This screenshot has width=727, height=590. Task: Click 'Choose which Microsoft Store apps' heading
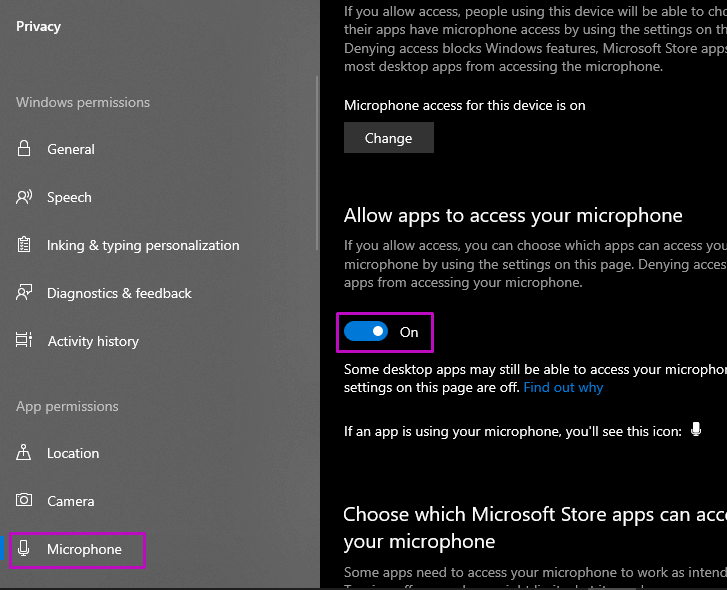535,528
